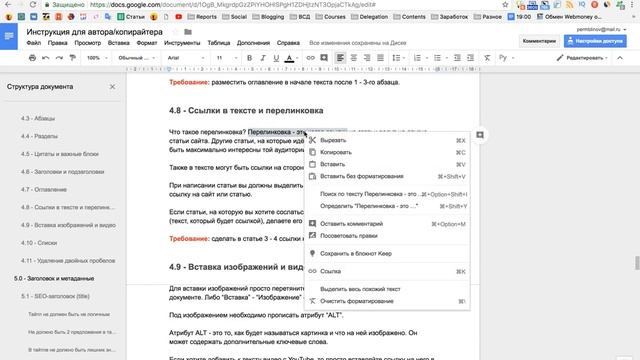Open the input language Ру dropdown
The image size is (640, 360).
506,58
